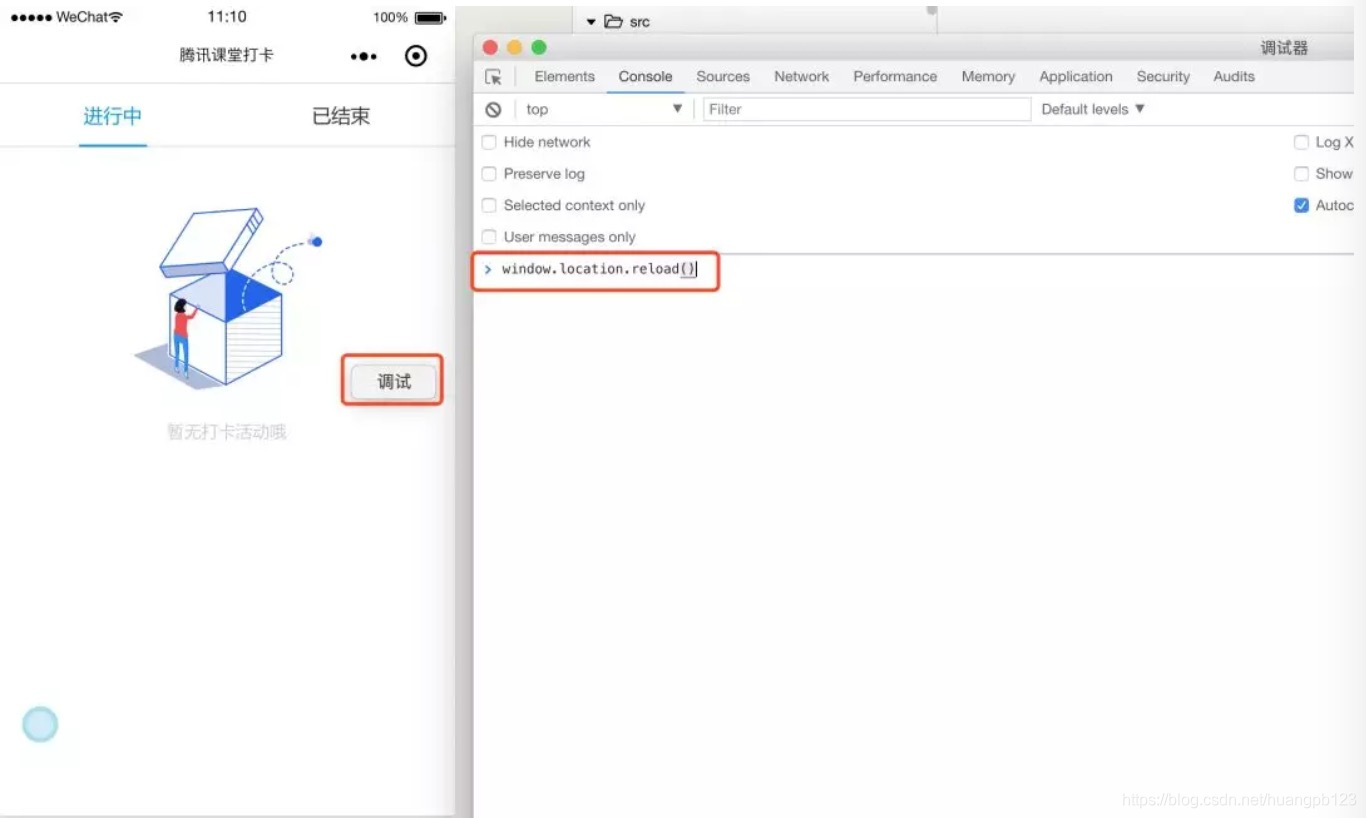Open the Memory tab

coord(988,77)
